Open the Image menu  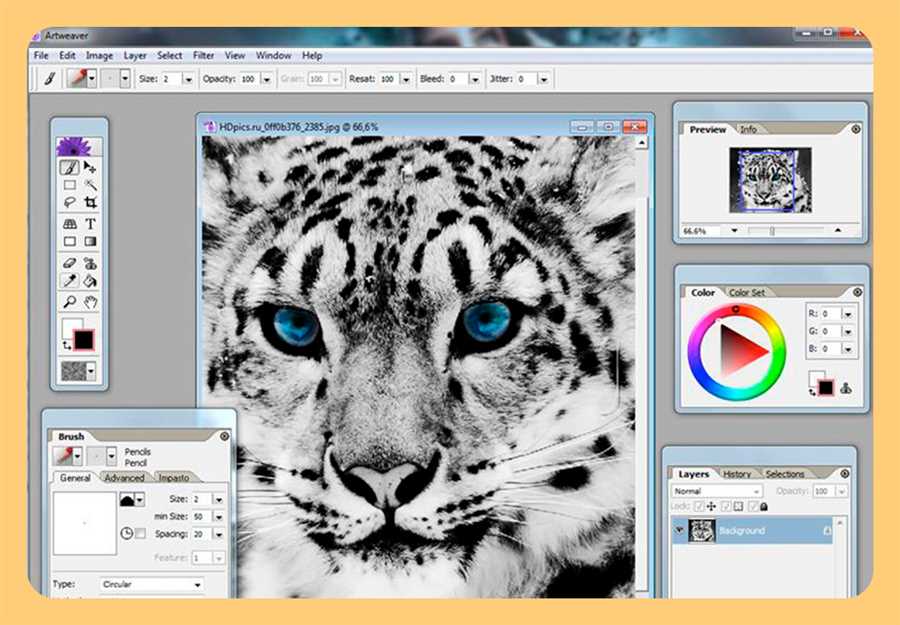click(x=99, y=56)
